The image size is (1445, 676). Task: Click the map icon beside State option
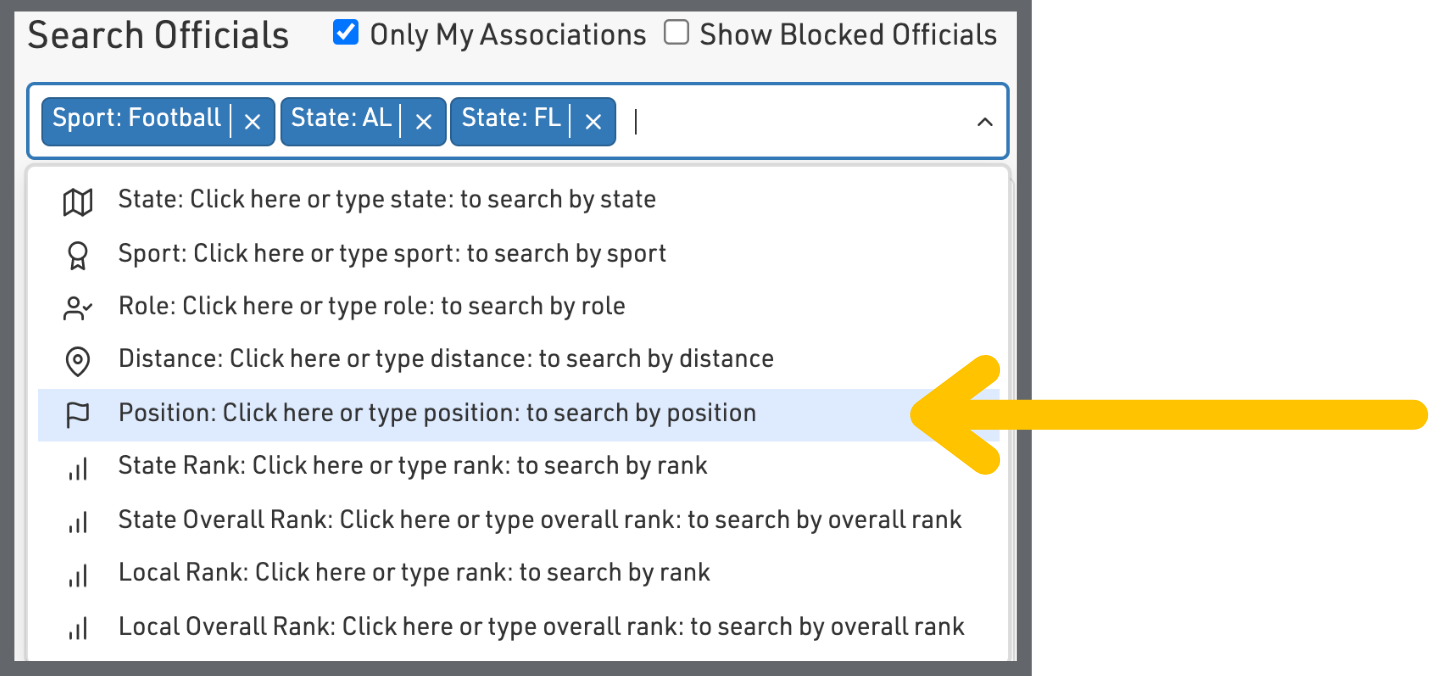pos(77,202)
